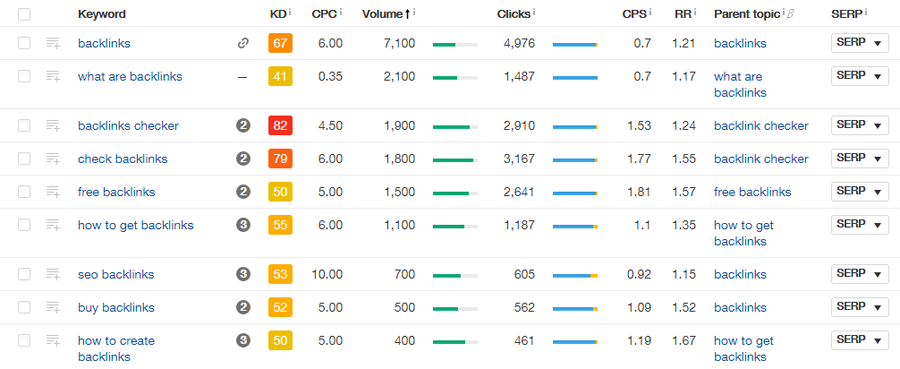Sort by the KD column header
This screenshot has width=900, height=369.
[x=278, y=14]
